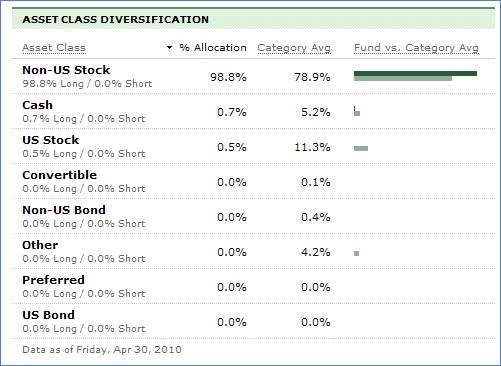
Task: Sort by % Allocation column header
Action: click(x=213, y=48)
